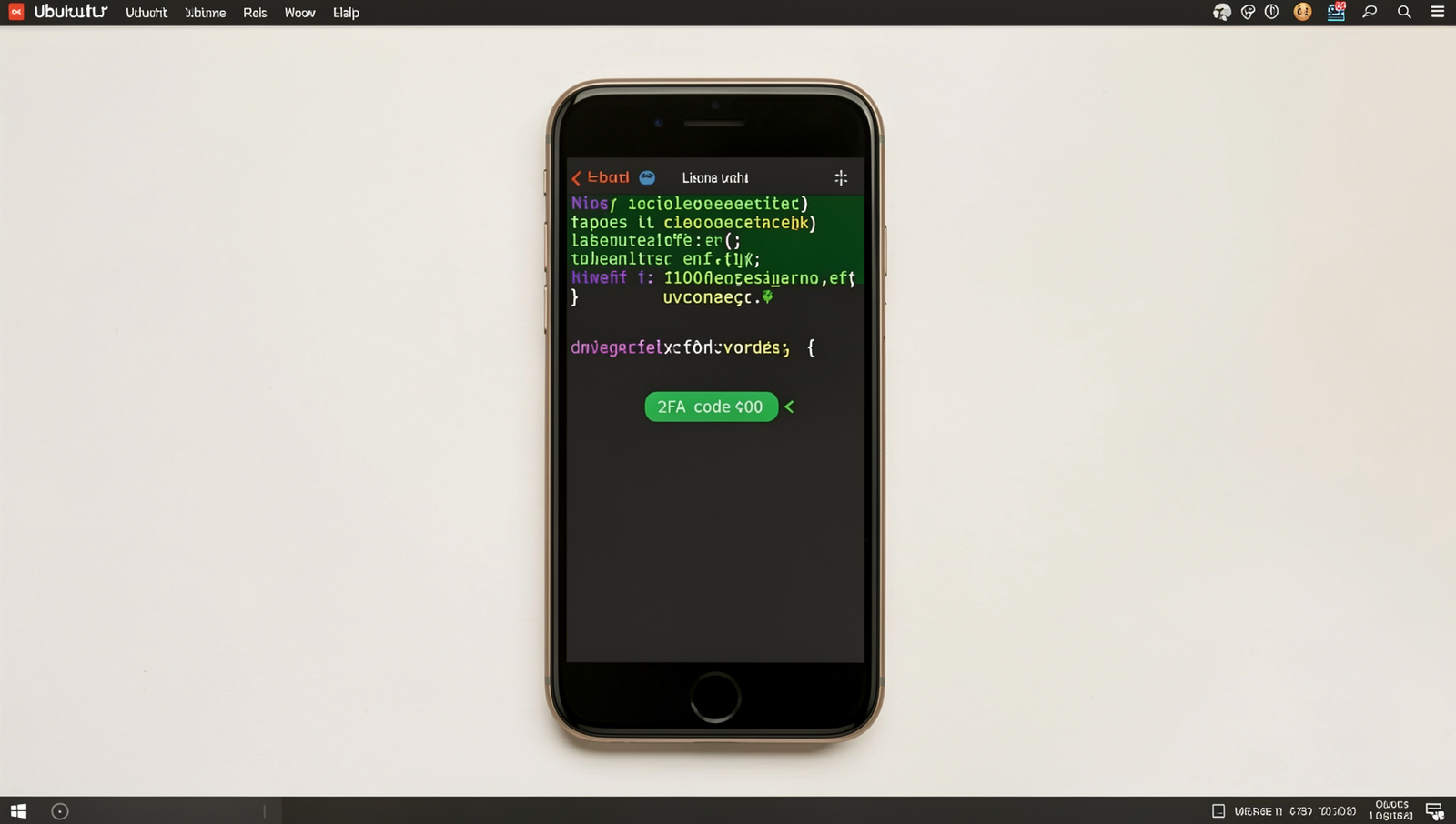The width and height of the screenshot is (1456, 824).
Task: Click the code line starting with 'dnvegacfel'
Action: point(693,347)
